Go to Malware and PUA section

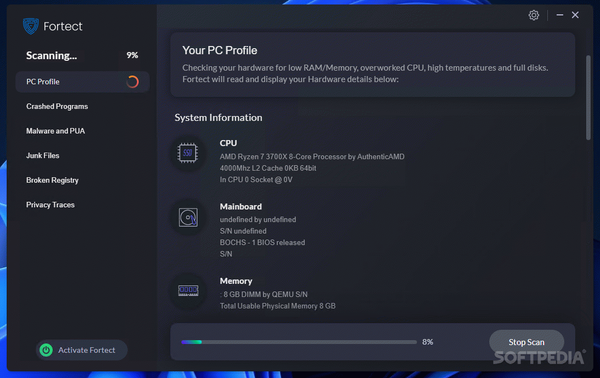(x=55, y=131)
